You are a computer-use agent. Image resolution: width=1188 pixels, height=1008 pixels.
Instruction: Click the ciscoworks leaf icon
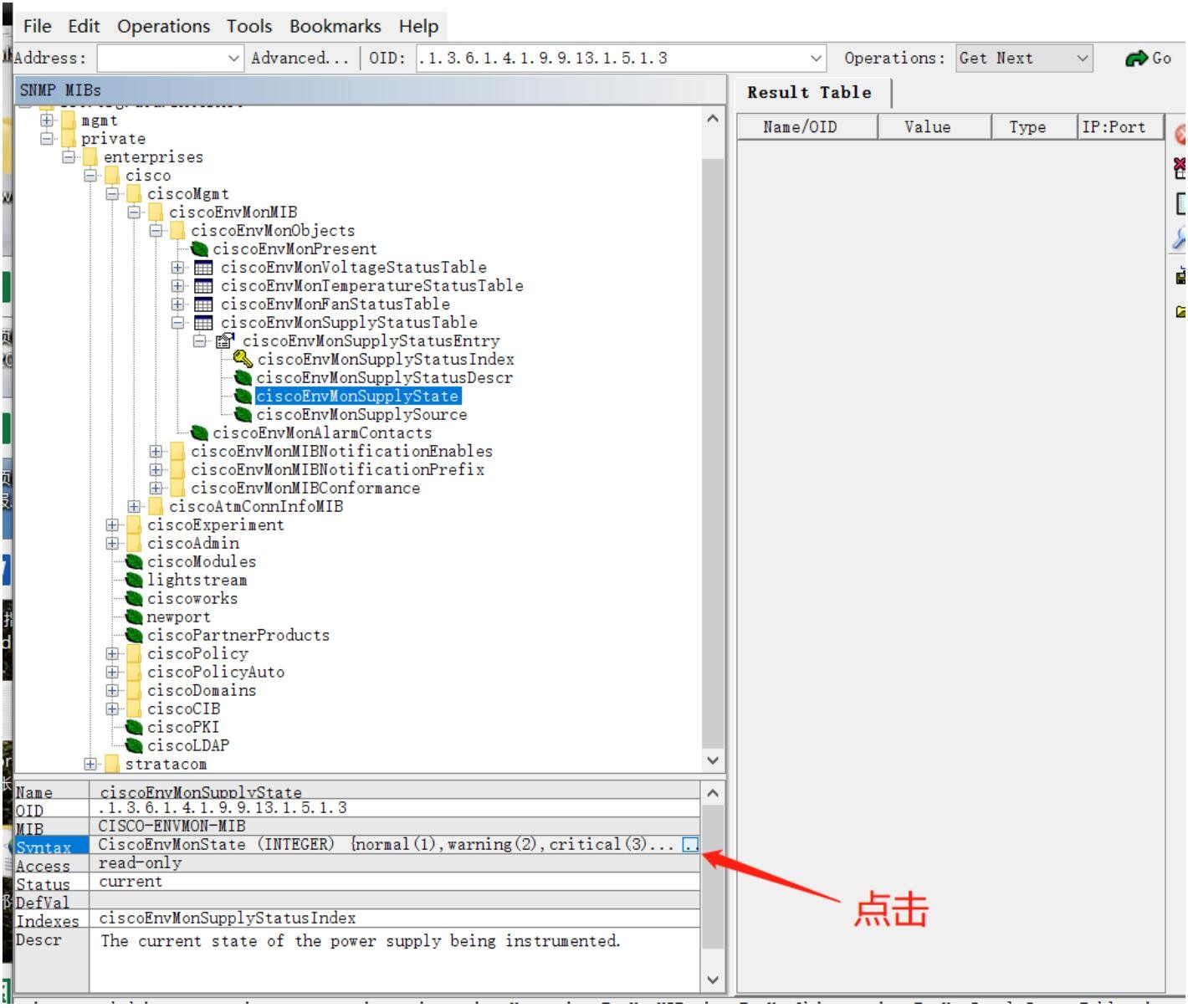[134, 599]
